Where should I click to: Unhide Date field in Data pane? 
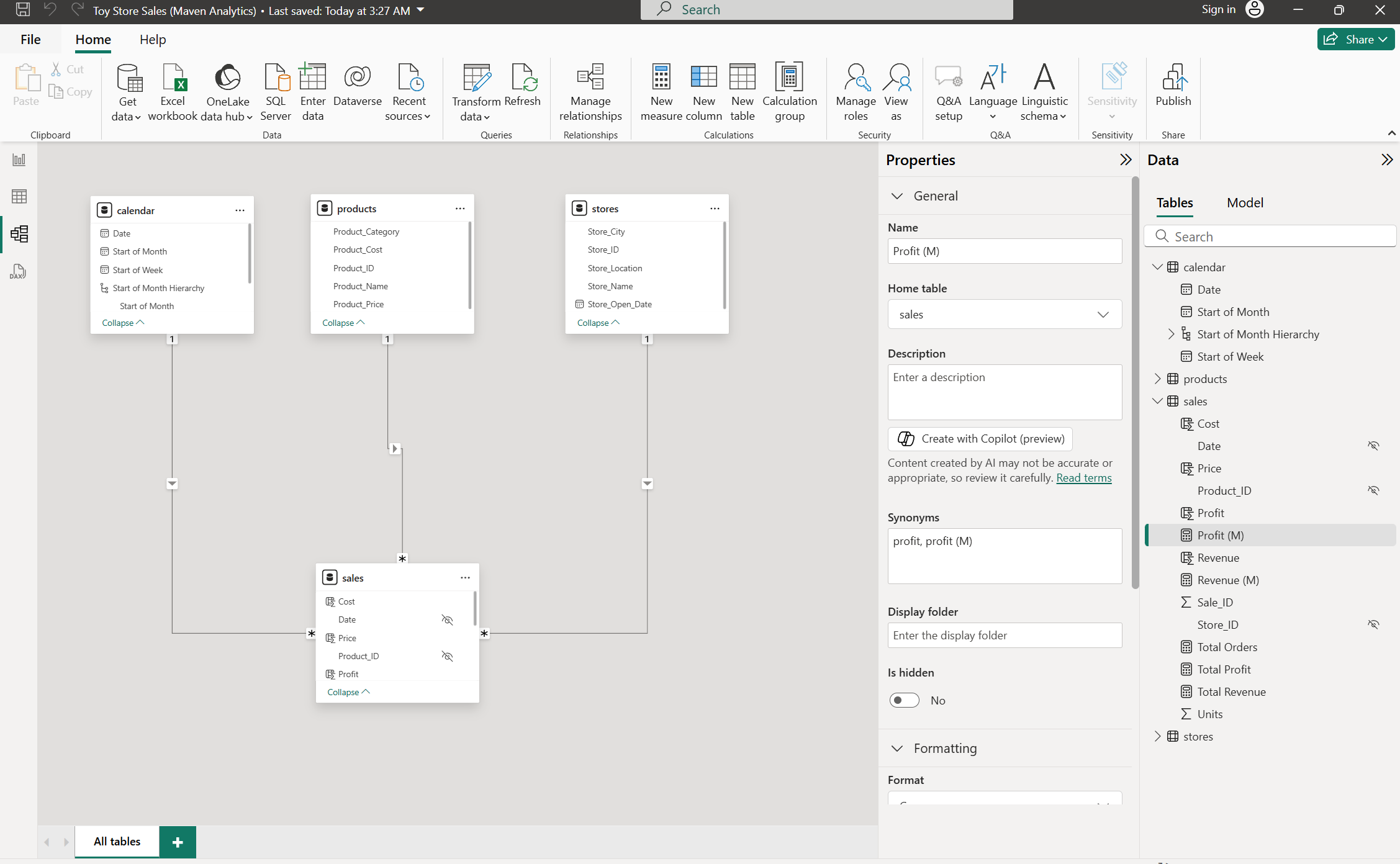(1373, 446)
